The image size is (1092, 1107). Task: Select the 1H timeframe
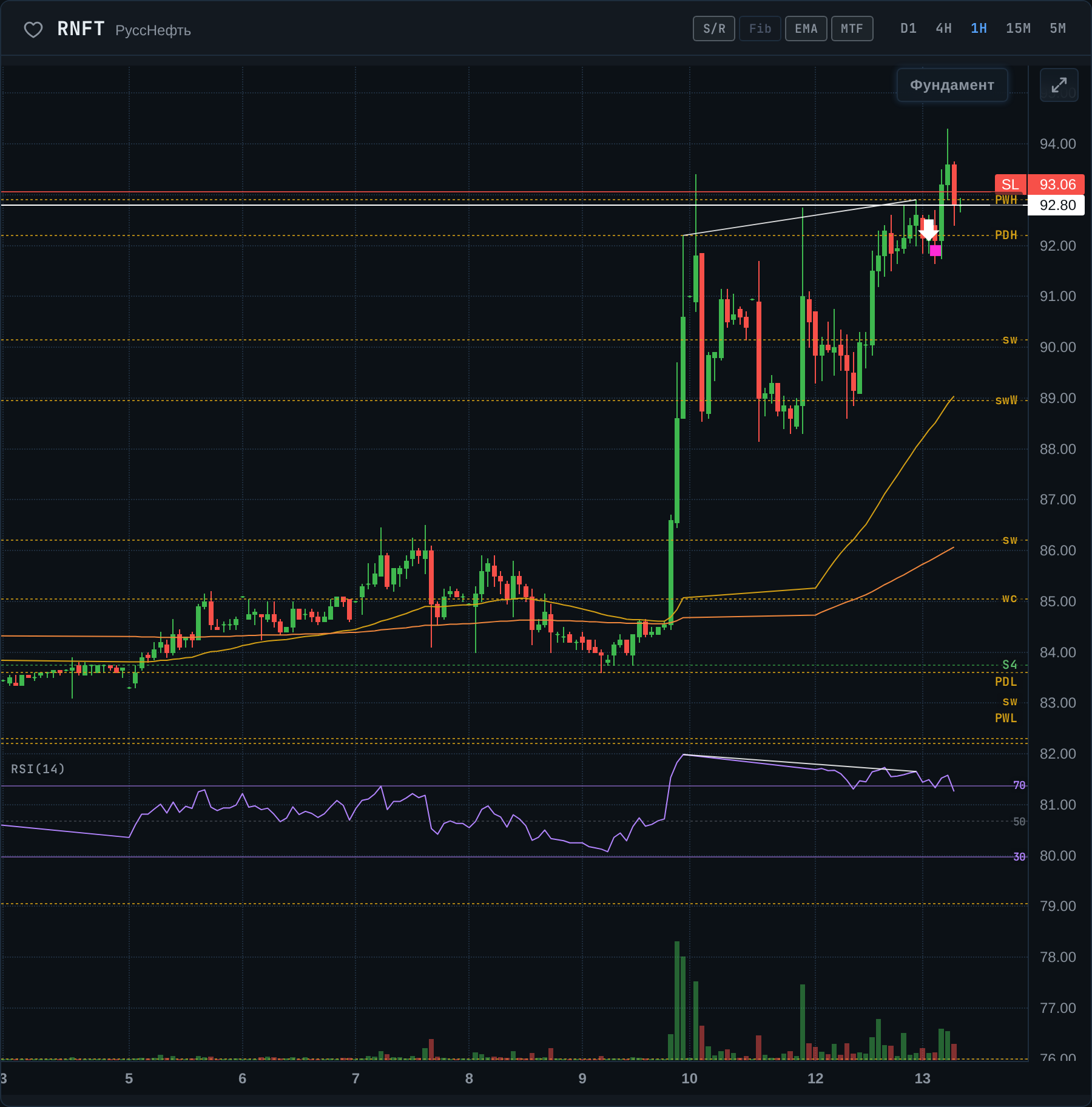click(x=979, y=29)
